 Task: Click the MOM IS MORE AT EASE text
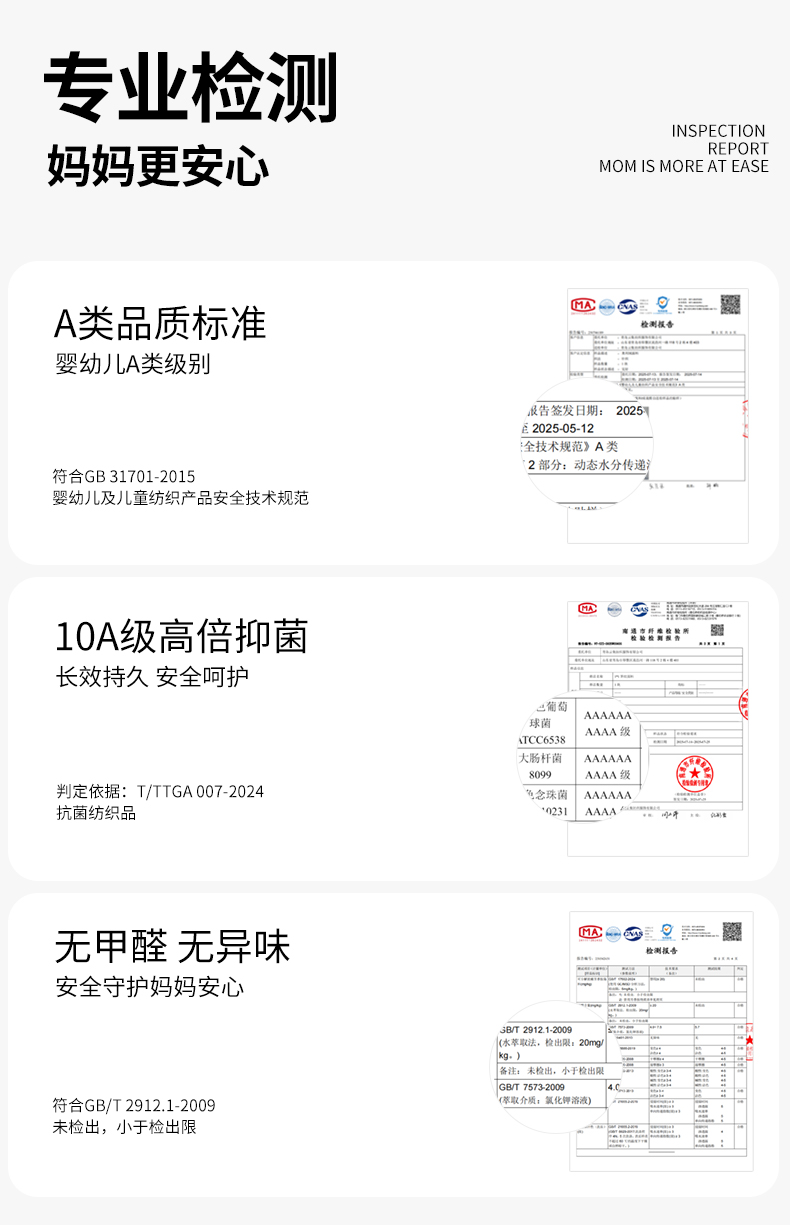684,167
